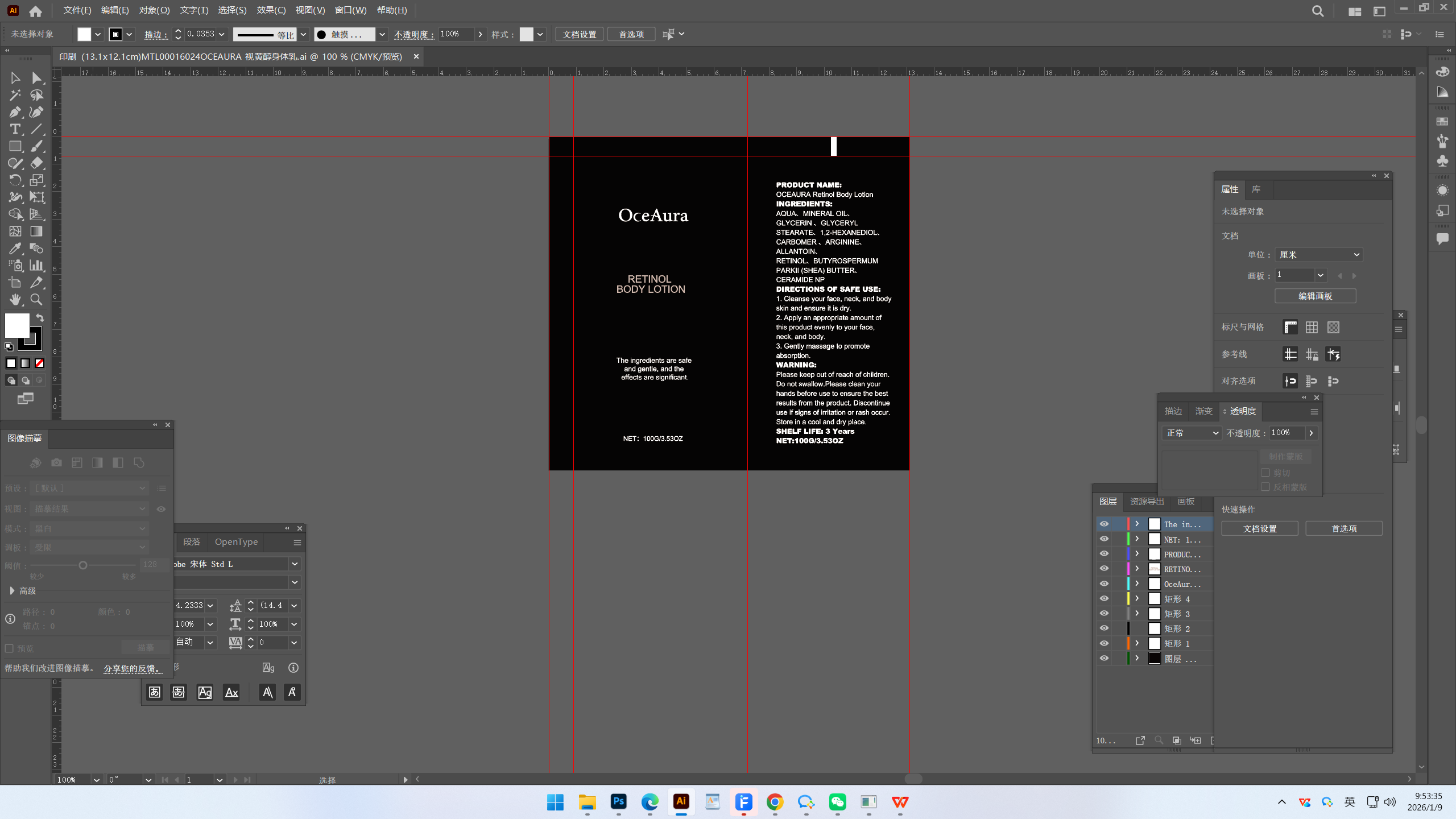Image resolution: width=1456 pixels, height=819 pixels.
Task: Click the Home icon in the menu bar
Action: coord(36,11)
